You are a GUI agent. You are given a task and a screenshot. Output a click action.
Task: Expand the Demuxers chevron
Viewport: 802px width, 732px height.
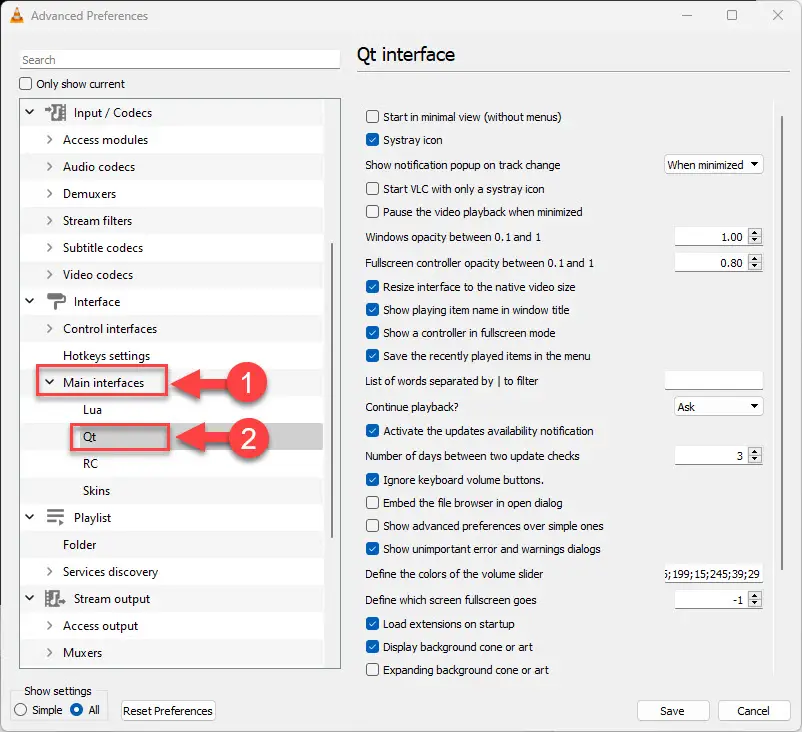coord(50,193)
